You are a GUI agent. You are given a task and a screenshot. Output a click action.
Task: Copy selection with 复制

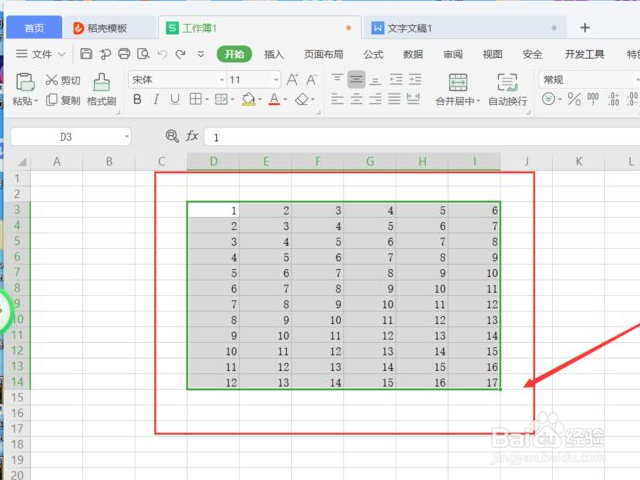point(63,100)
